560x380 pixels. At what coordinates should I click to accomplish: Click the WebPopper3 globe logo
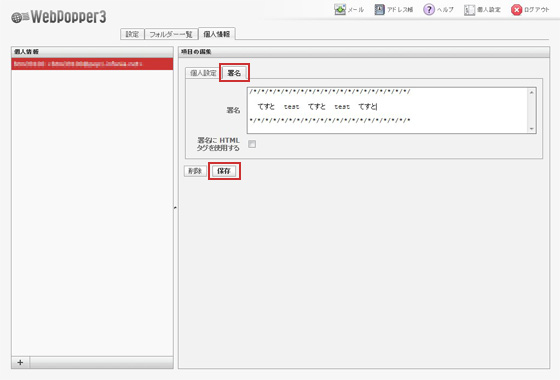20,17
